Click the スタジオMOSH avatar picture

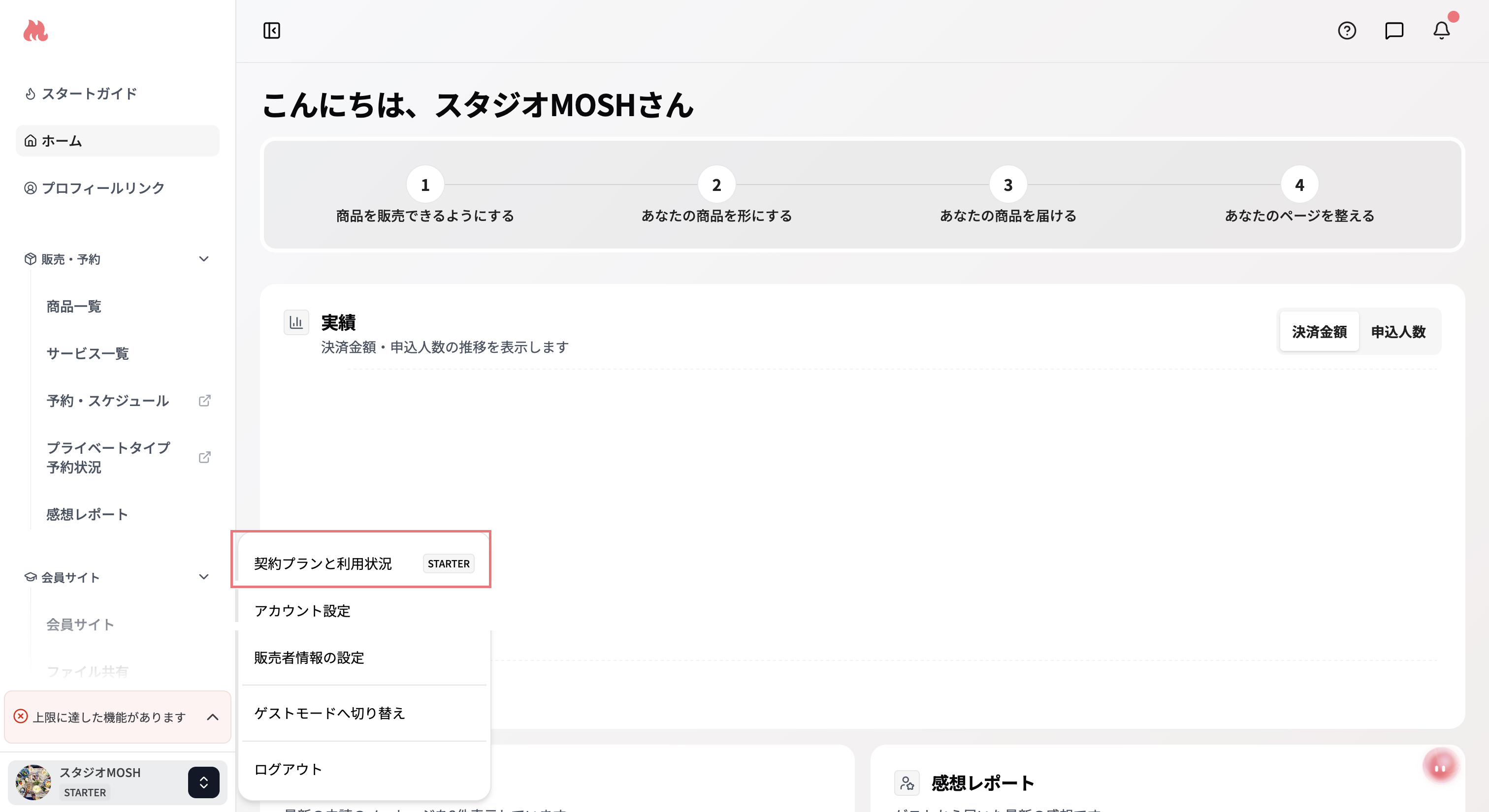[33, 782]
